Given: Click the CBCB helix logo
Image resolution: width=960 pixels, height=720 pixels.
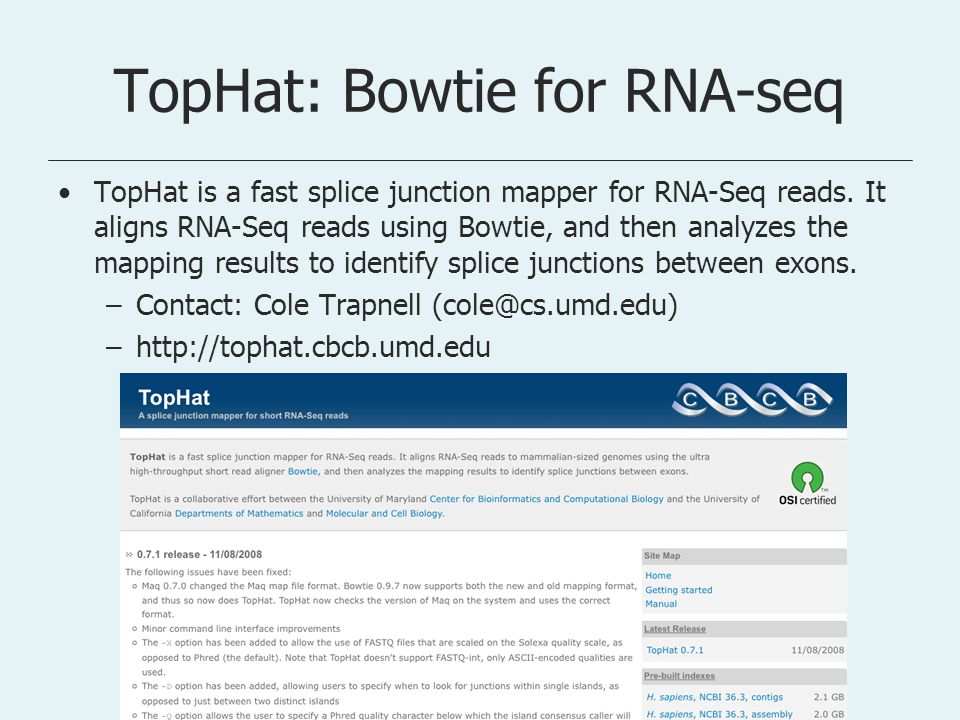Looking at the screenshot, I should click(752, 399).
